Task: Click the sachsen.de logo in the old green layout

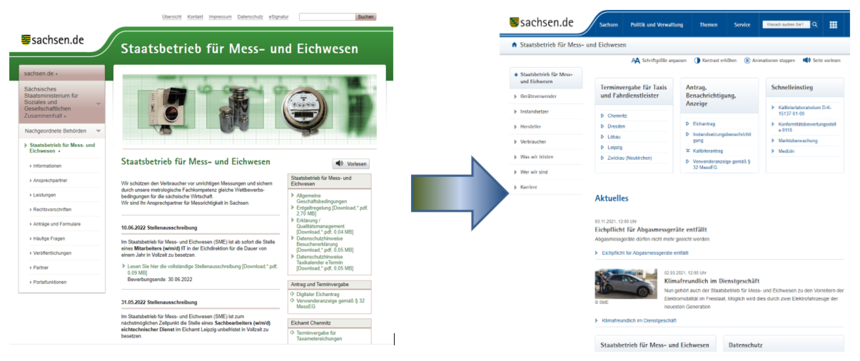Action: coord(53,40)
